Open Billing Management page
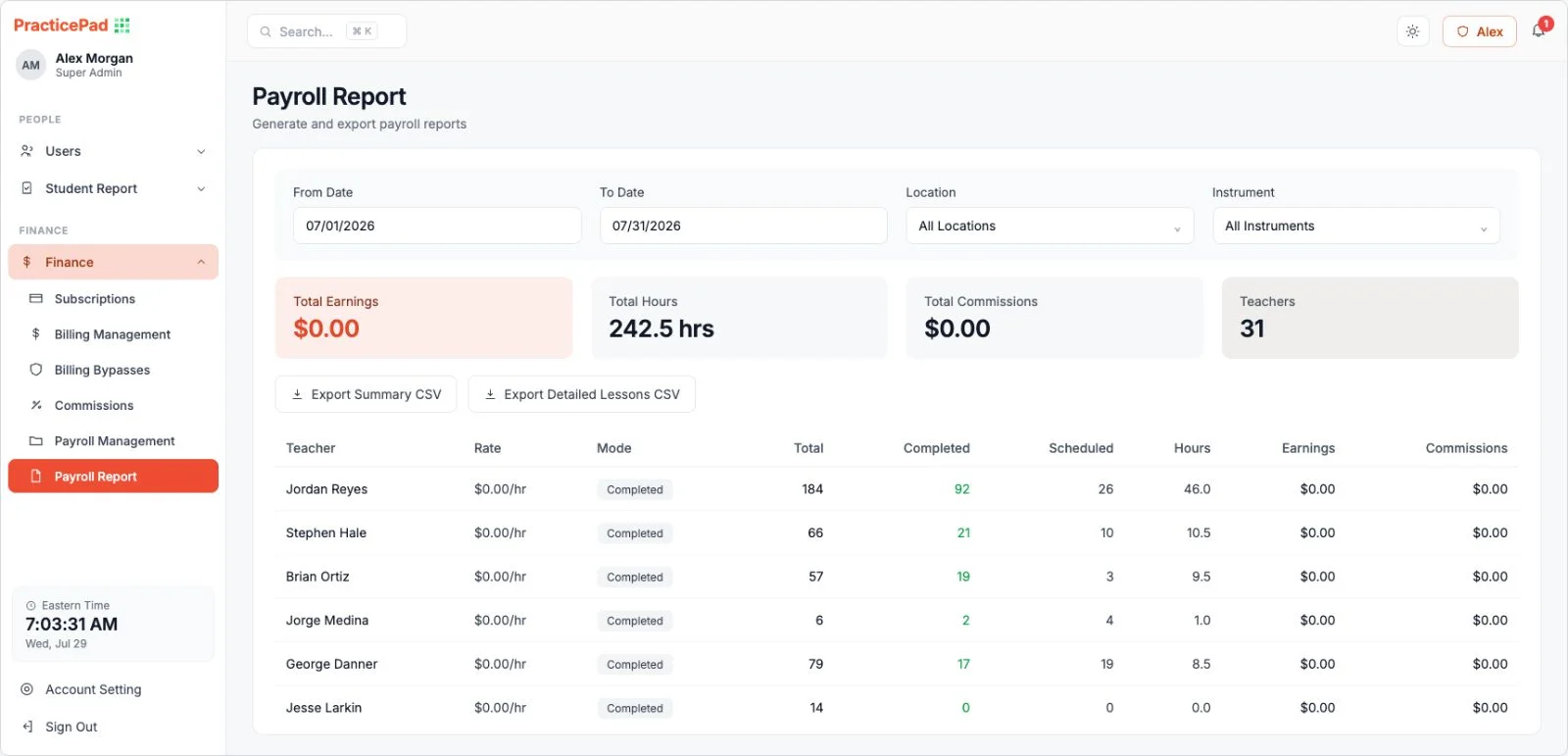Viewport: 1568px width, 756px height. pos(113,334)
